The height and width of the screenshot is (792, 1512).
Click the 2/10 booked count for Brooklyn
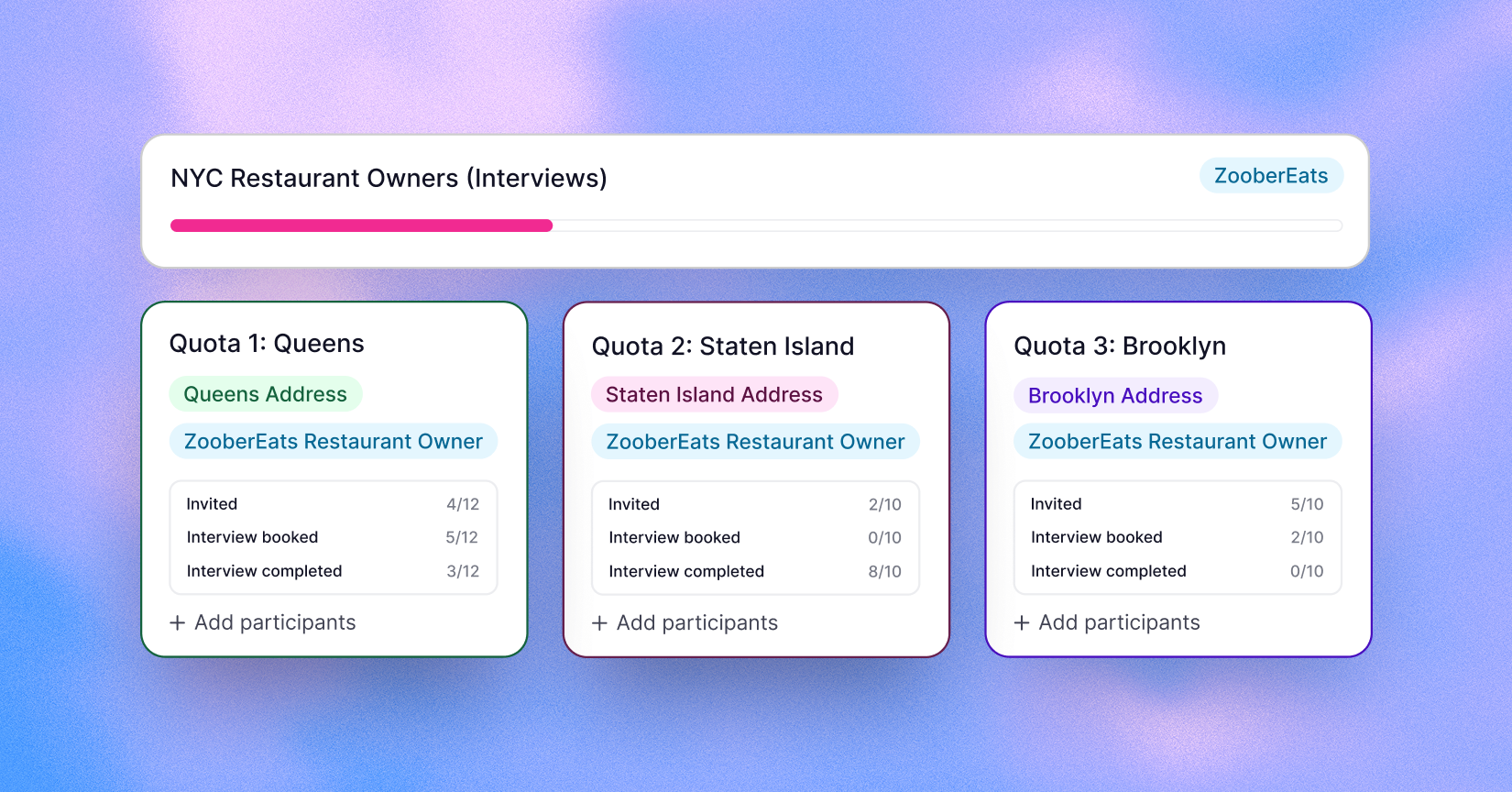click(x=1308, y=537)
